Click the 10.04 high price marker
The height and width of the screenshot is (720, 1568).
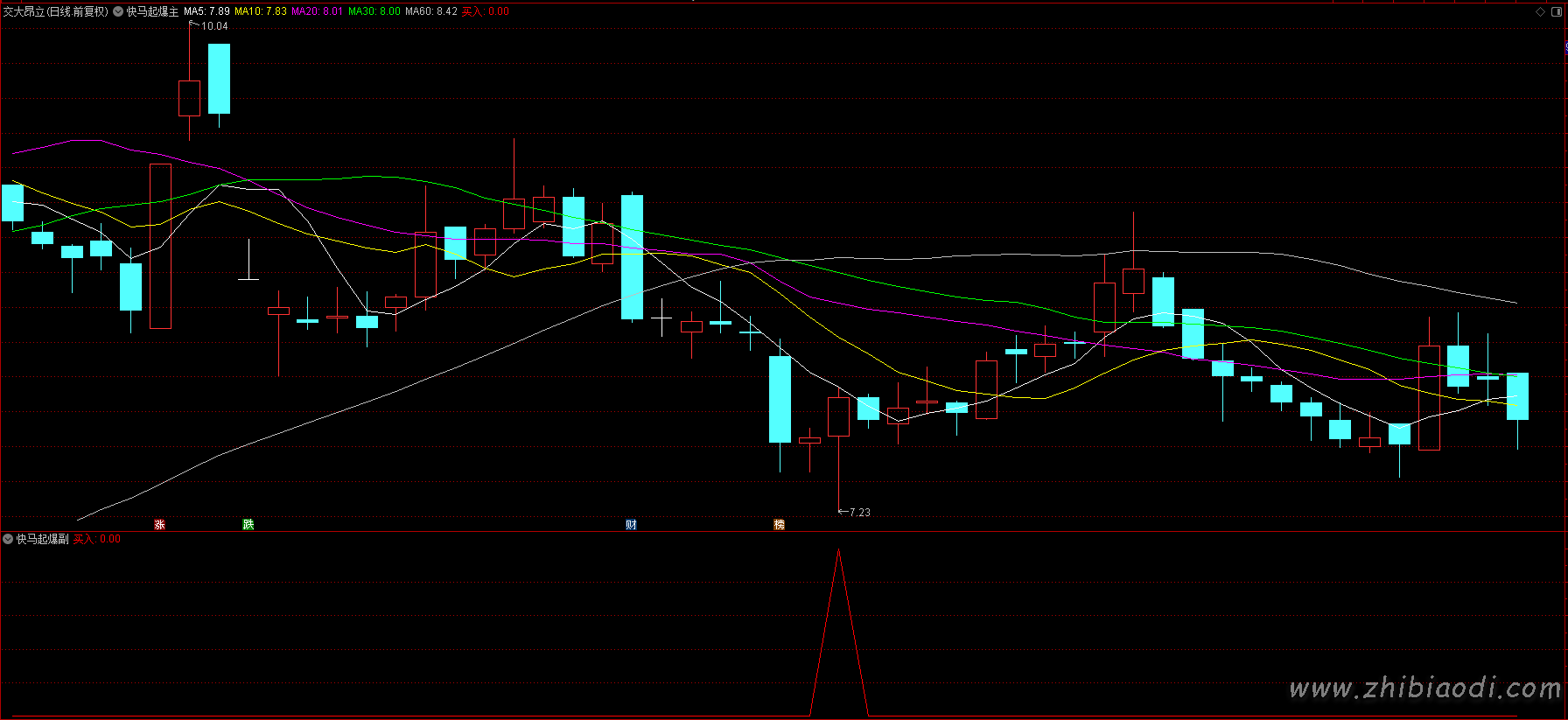[214, 26]
